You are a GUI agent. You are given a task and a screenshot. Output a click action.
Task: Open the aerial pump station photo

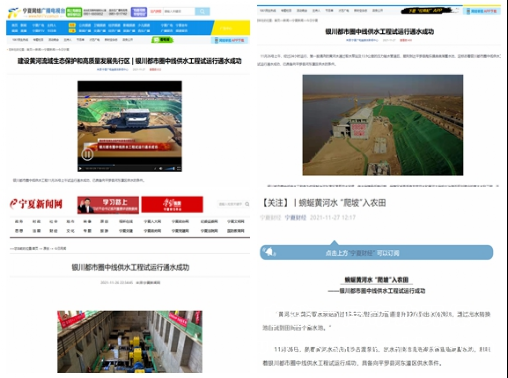click(383, 125)
